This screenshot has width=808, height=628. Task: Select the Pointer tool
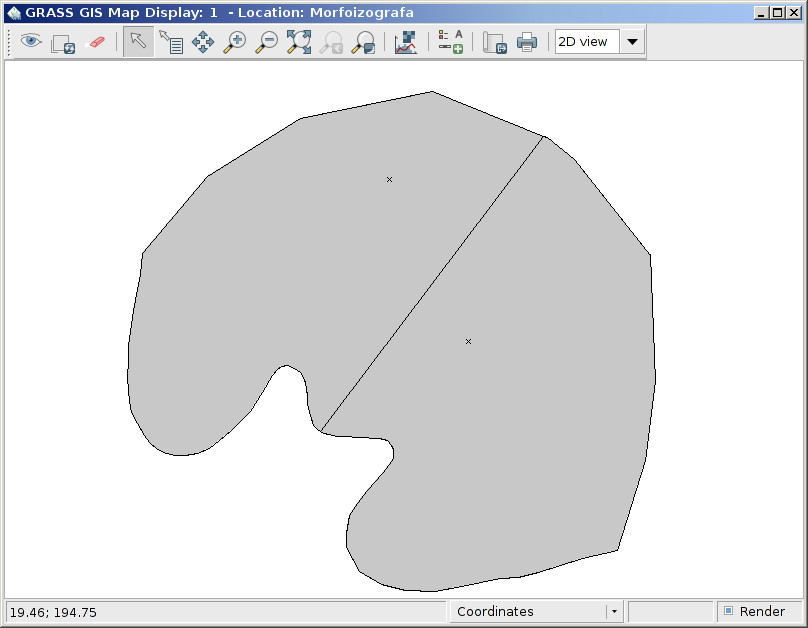(x=137, y=41)
